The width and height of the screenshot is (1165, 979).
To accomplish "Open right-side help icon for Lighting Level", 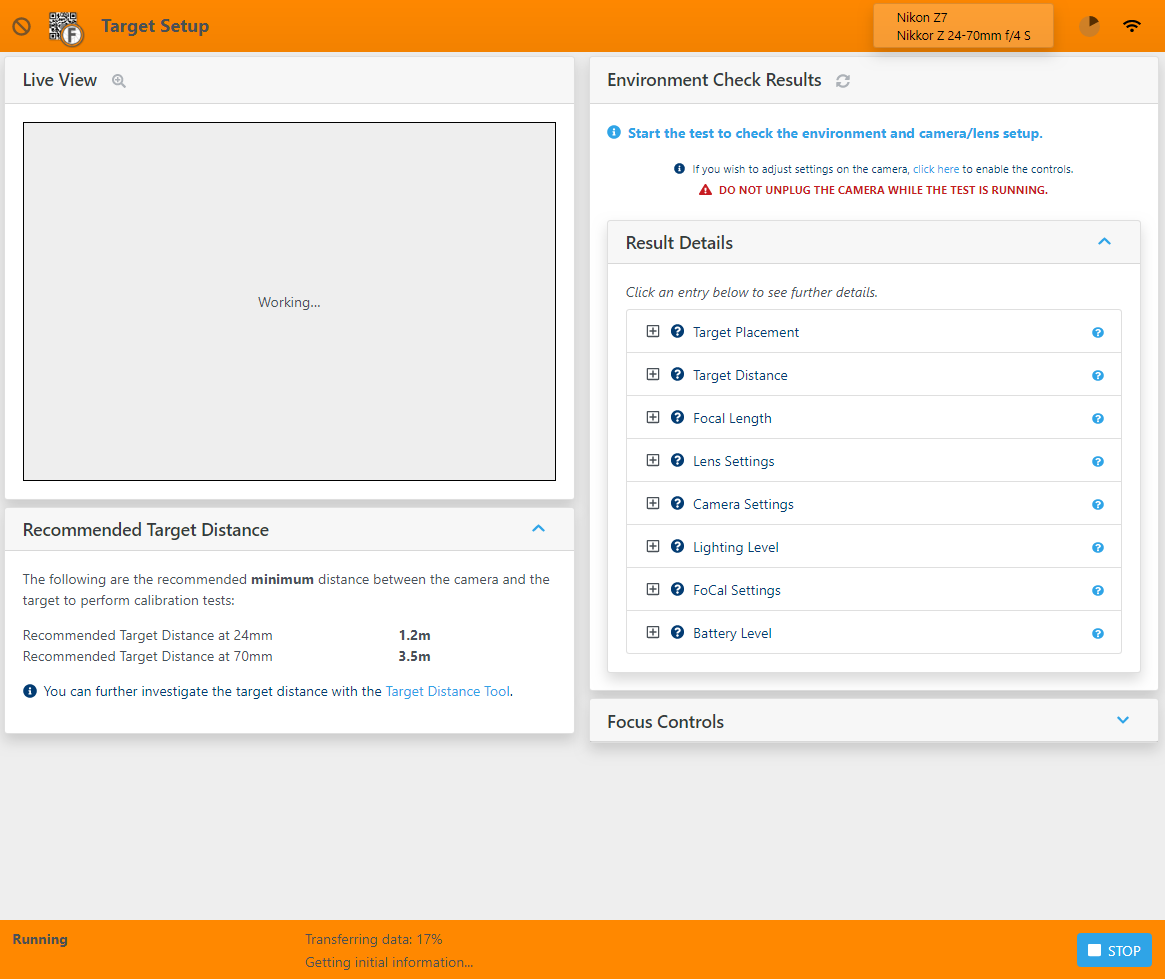I will 1098,548.
